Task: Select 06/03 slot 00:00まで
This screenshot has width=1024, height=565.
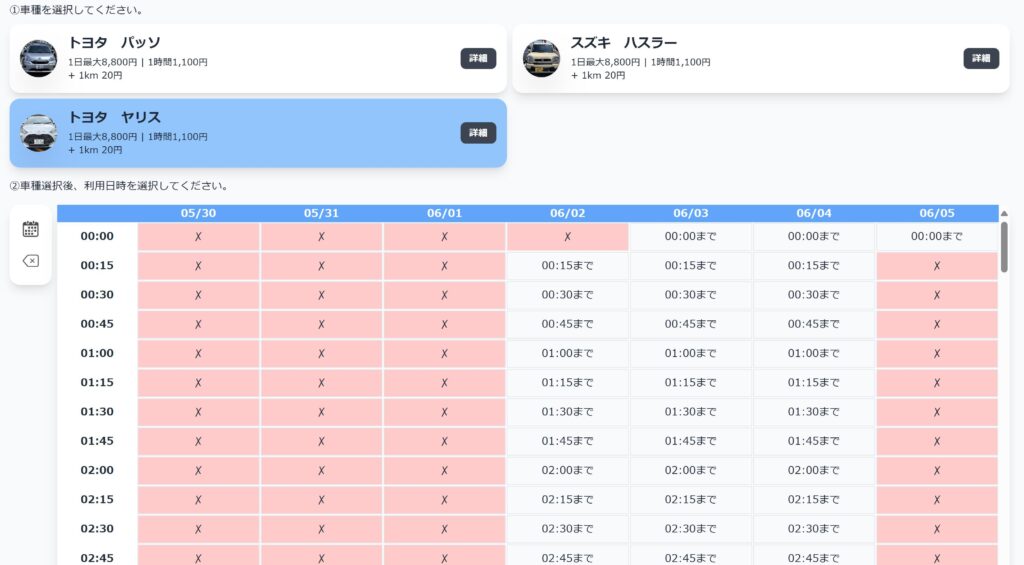Action: (691, 236)
